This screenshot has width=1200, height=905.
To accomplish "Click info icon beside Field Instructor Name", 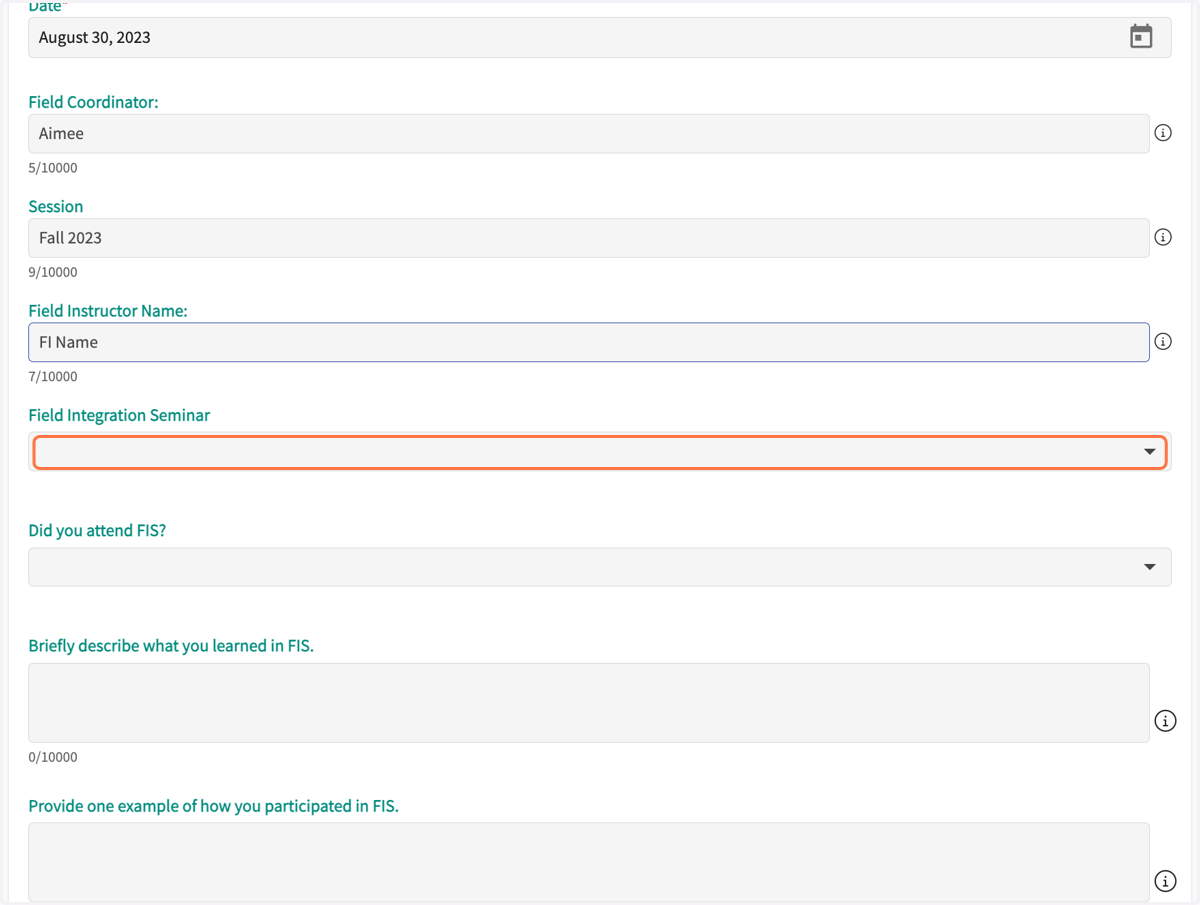I will tap(1163, 342).
